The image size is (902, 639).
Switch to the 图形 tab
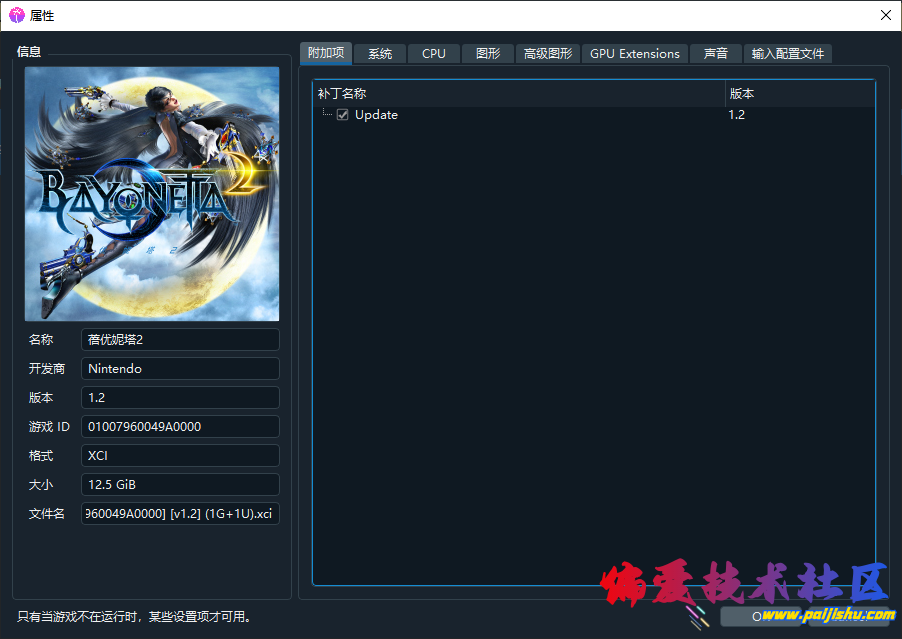pyautogui.click(x=488, y=54)
